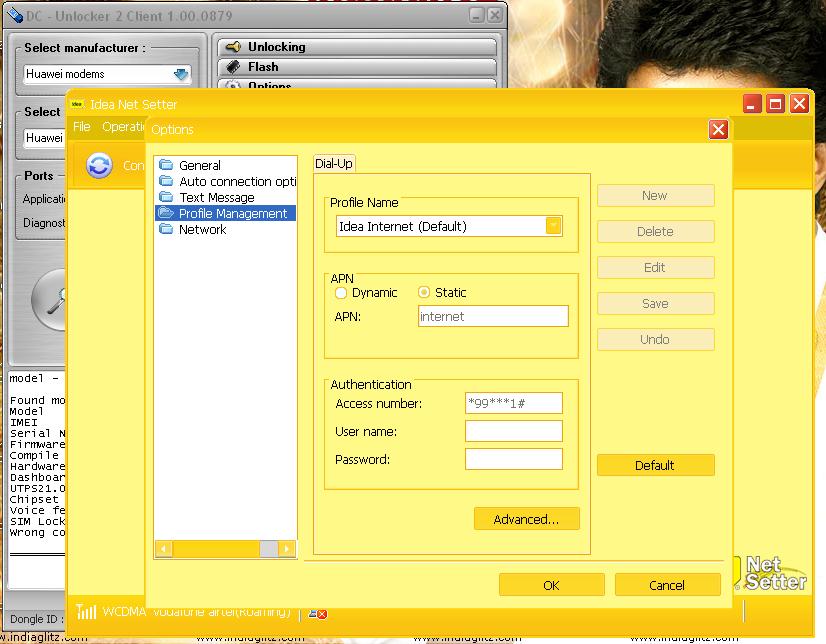The height and width of the screenshot is (644, 826).
Task: Select Auto connection options in the tree
Action: coord(237,181)
